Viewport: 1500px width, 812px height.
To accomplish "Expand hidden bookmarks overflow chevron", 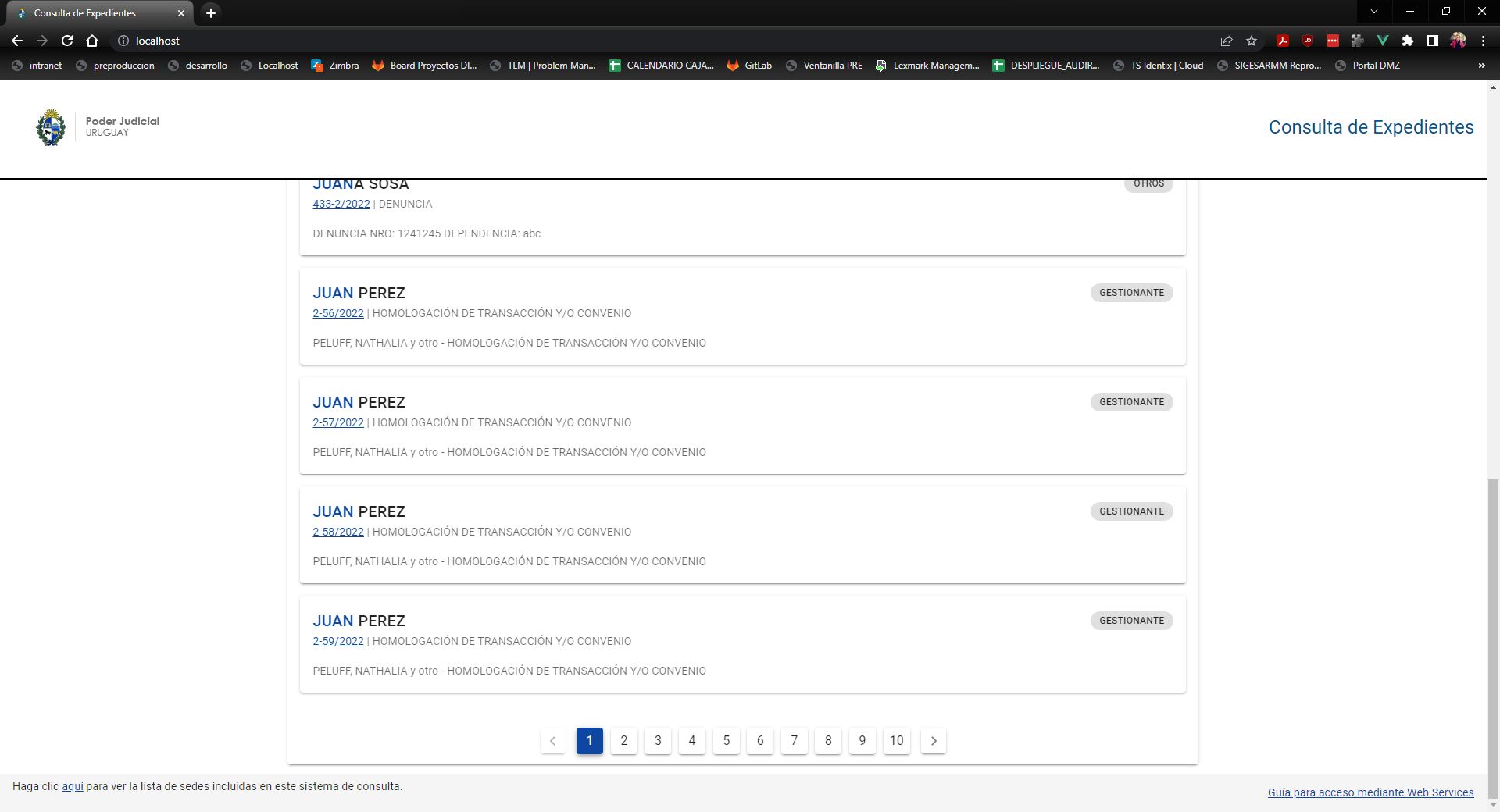I will click(1481, 66).
